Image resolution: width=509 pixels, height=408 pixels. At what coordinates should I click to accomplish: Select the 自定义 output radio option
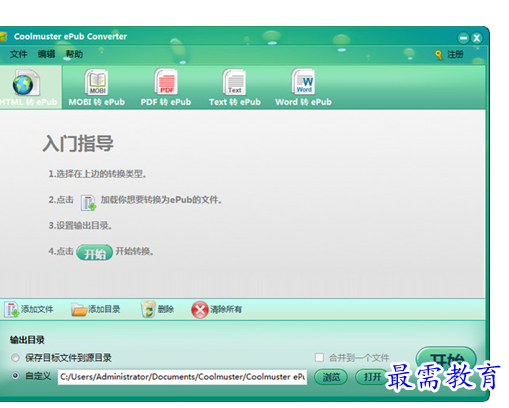pyautogui.click(x=15, y=376)
